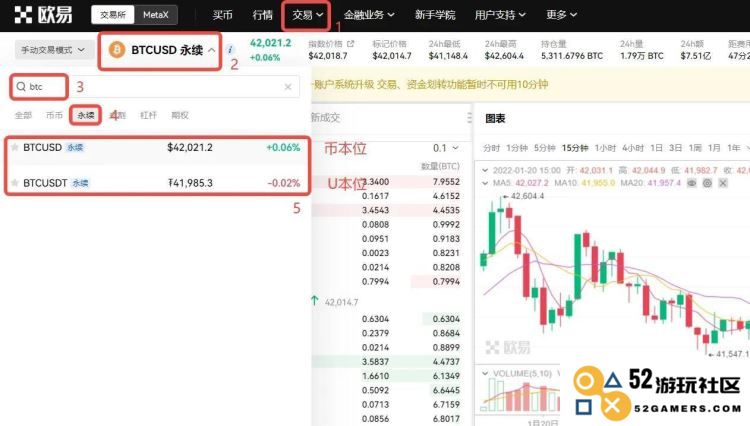Screen dimensions: 750x426
Task: Choose the BTCUSD 永续 row
Action: point(157,148)
